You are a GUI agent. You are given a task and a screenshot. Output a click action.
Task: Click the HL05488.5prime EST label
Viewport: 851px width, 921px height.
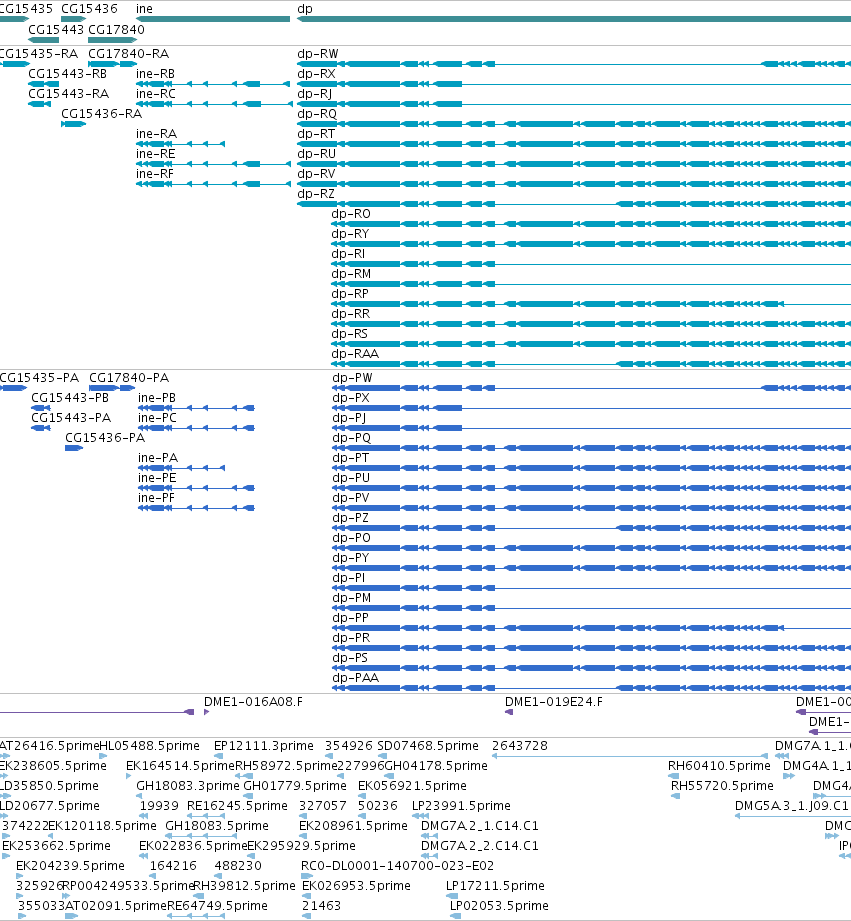(x=150, y=745)
